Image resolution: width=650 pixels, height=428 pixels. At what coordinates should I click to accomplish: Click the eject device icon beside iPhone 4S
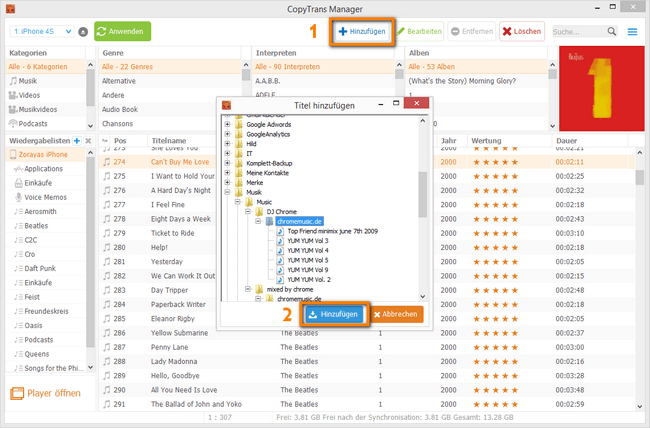(83, 32)
